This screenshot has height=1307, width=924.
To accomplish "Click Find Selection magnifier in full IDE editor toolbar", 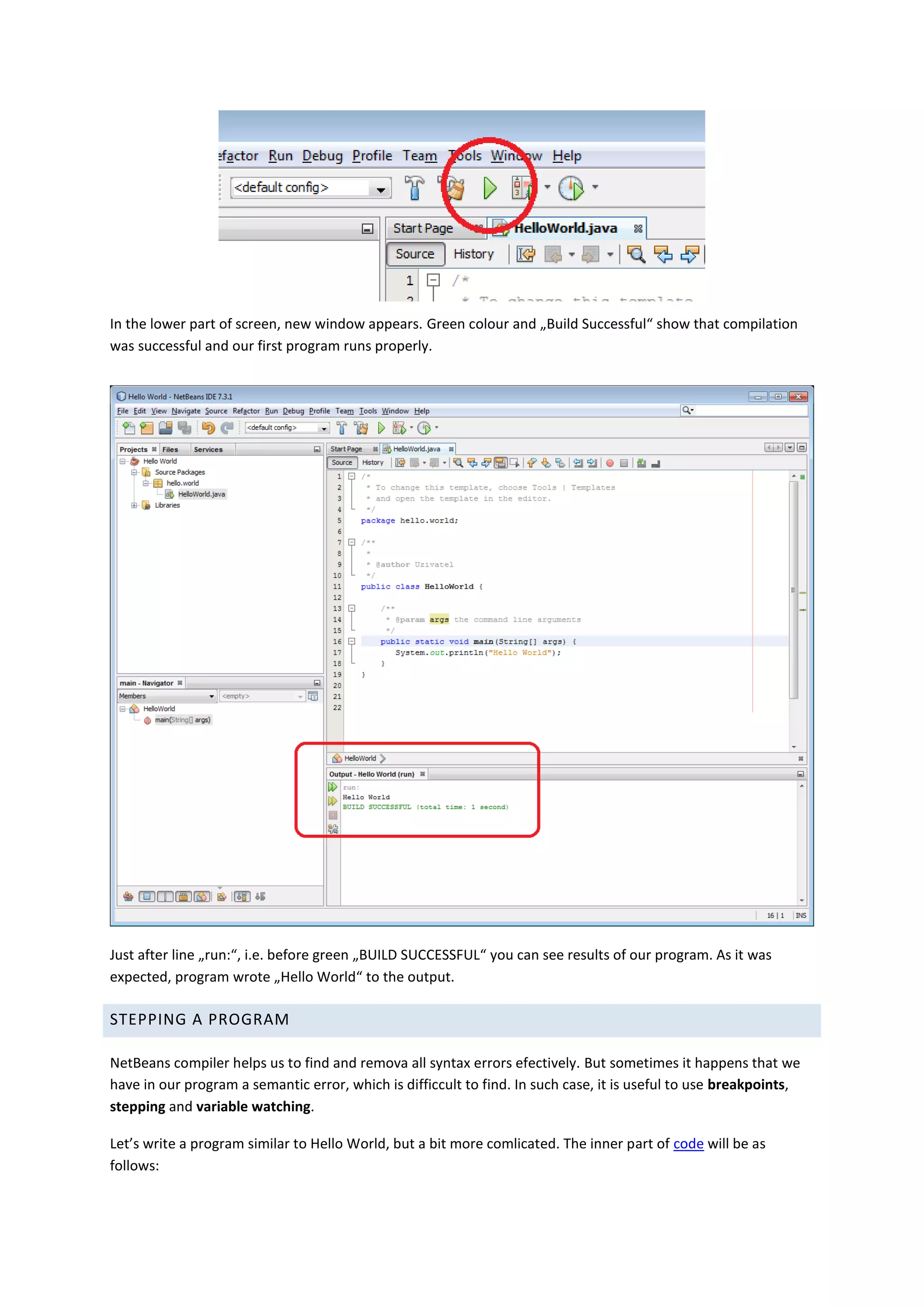I will coord(458,463).
